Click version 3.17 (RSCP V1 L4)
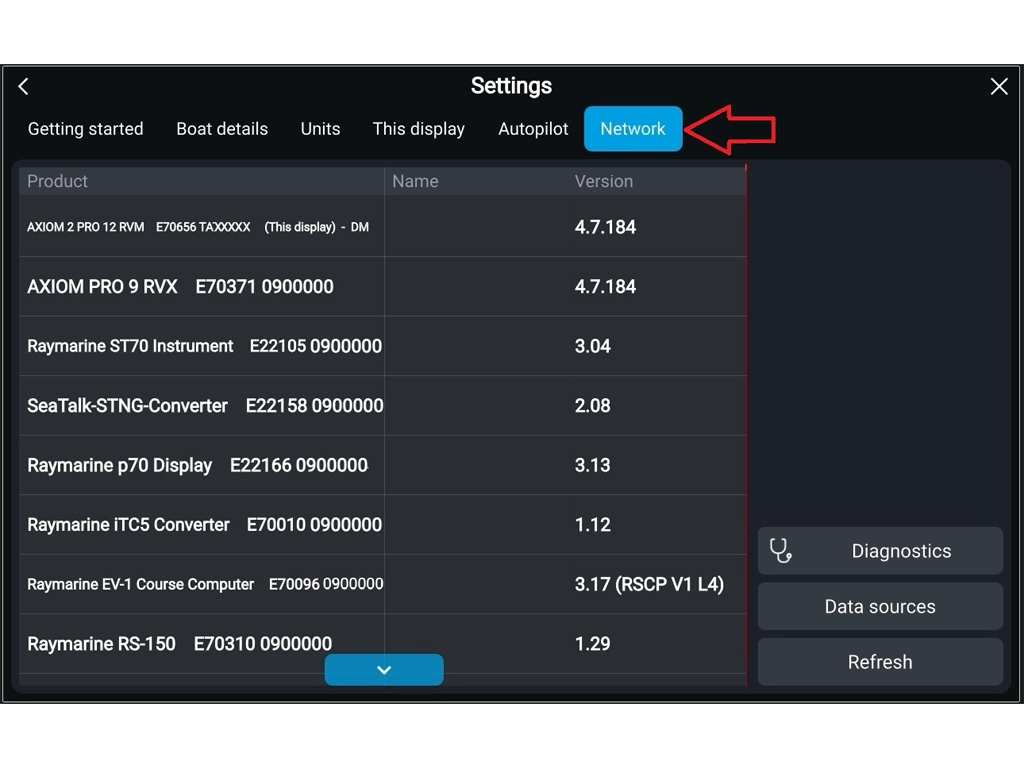Viewport: 1024px width, 768px height. (649, 584)
